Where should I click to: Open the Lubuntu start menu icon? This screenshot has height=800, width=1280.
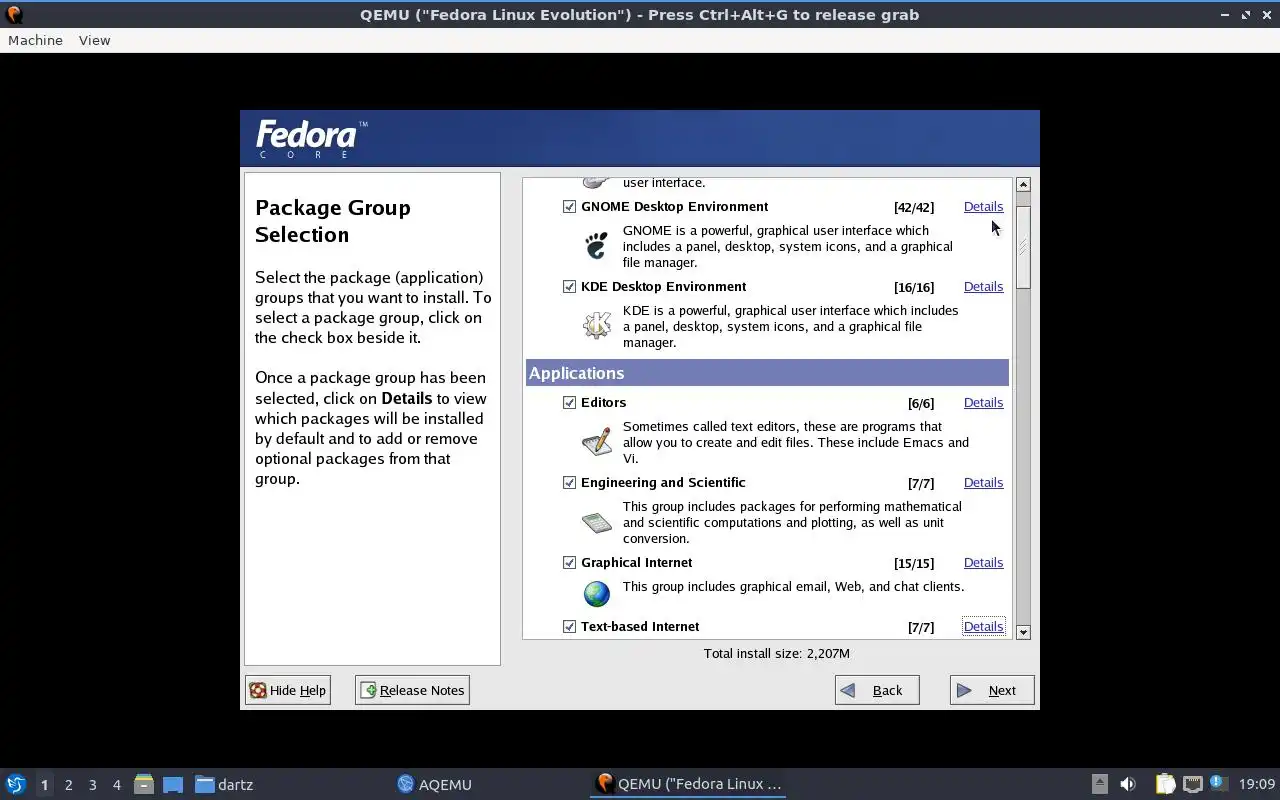[x=15, y=784]
